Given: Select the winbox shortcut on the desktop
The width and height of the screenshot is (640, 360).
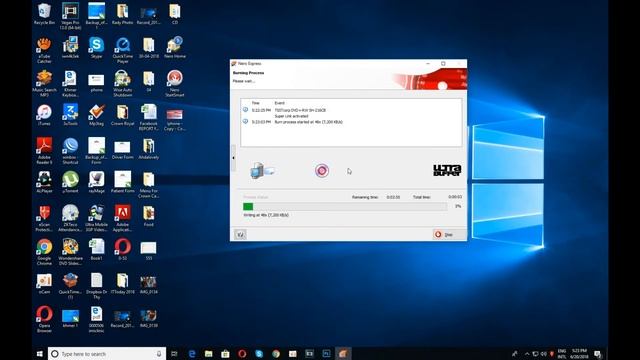Looking at the screenshot, I should [x=70, y=151].
